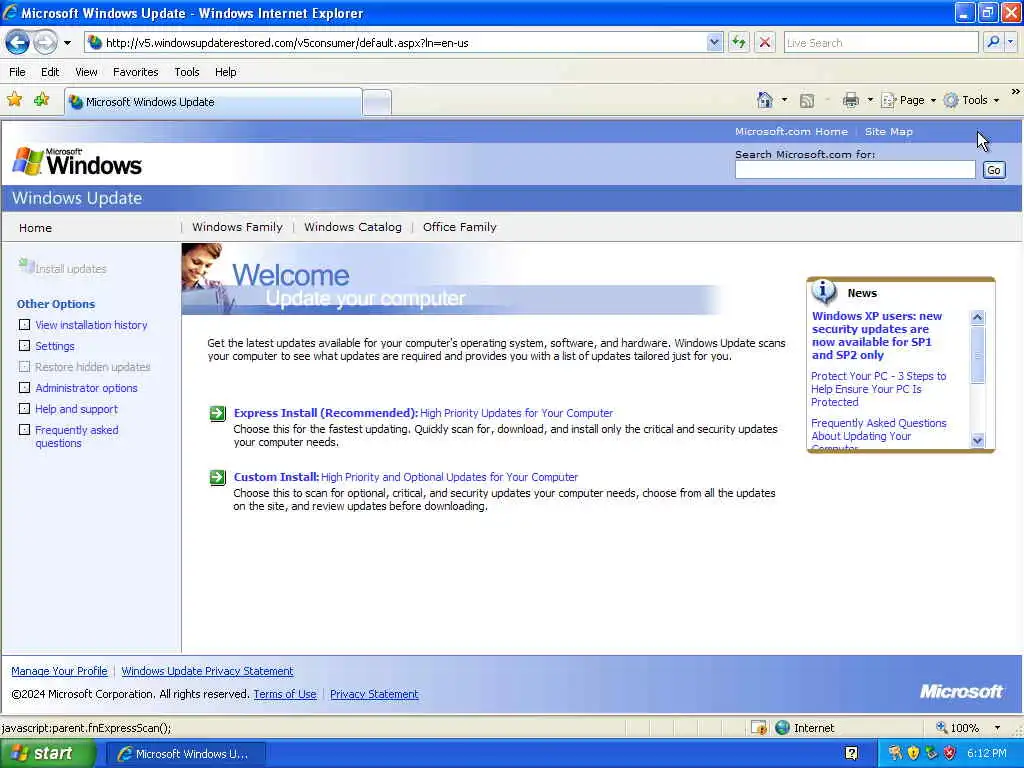Open the Help menu
The width and height of the screenshot is (1024, 768).
(225, 72)
